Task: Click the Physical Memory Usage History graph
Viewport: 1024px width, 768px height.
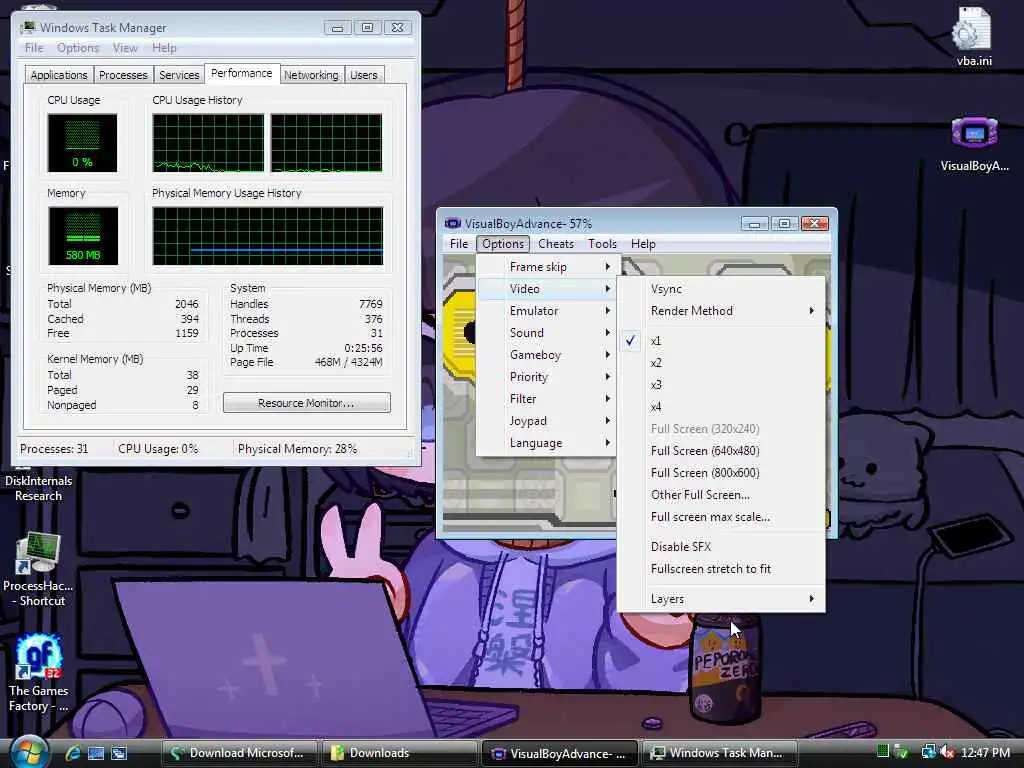Action: [x=268, y=236]
